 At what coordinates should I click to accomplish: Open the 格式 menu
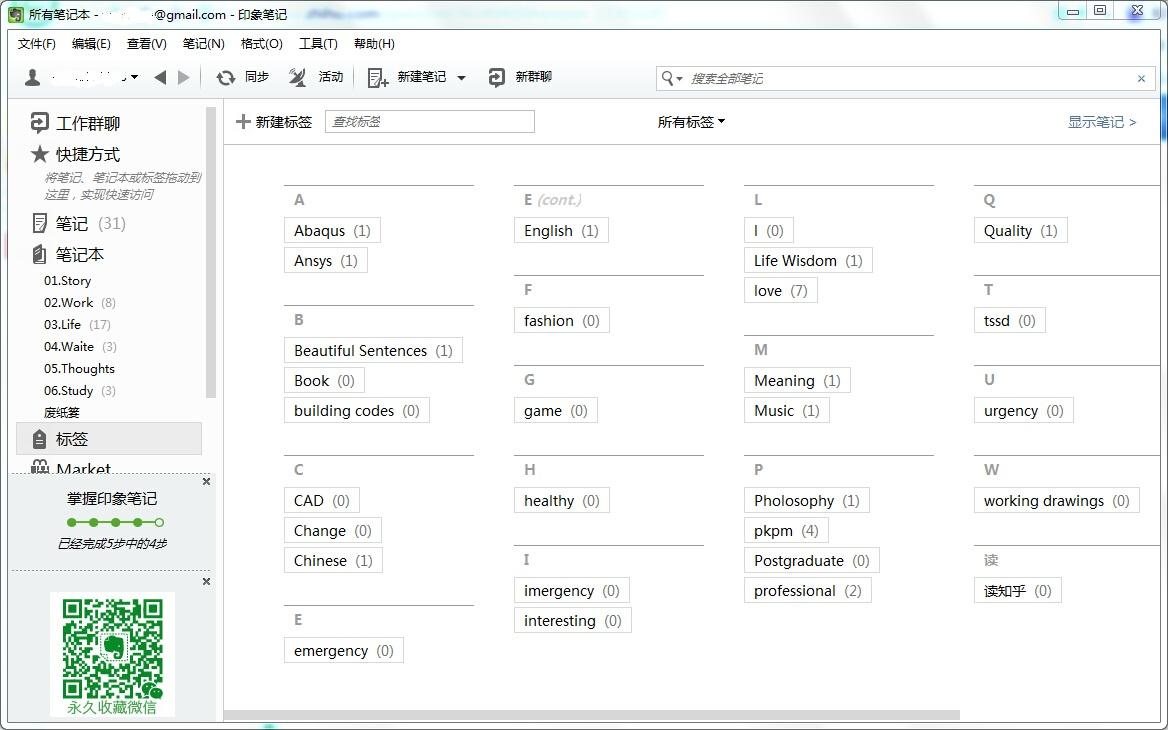[x=260, y=43]
